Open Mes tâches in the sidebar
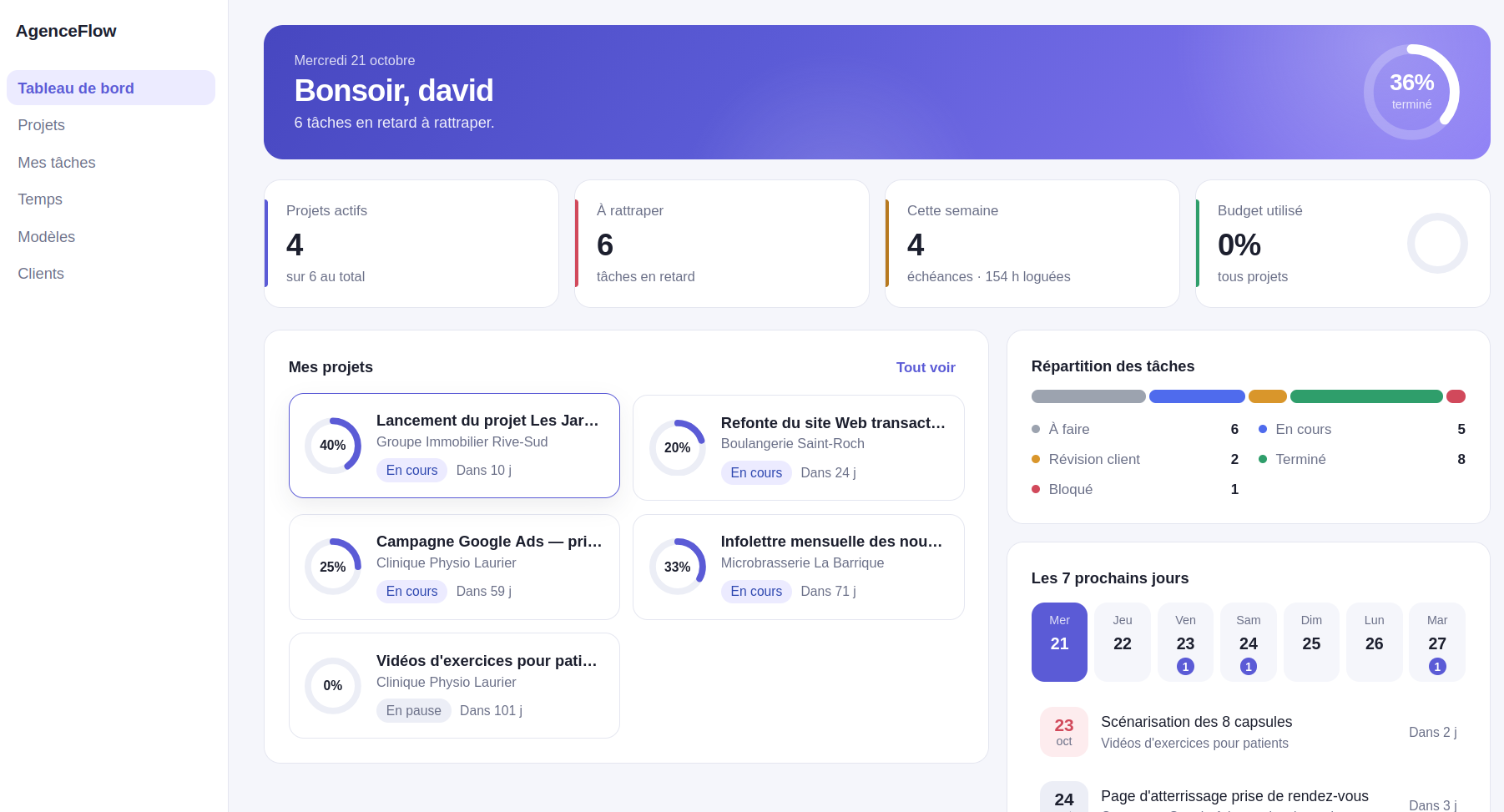 [111, 163]
